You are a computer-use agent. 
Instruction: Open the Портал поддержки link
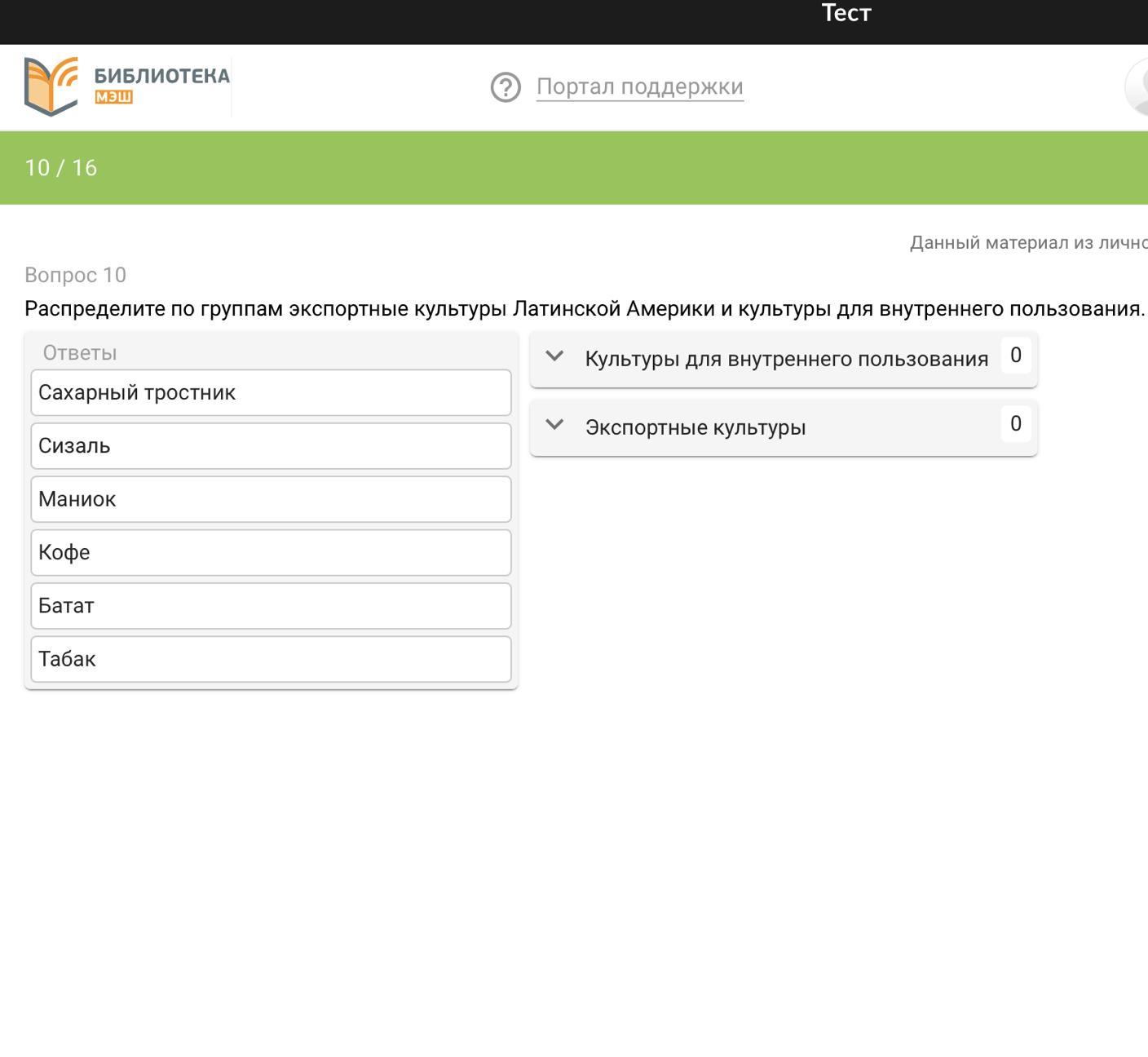(x=639, y=86)
